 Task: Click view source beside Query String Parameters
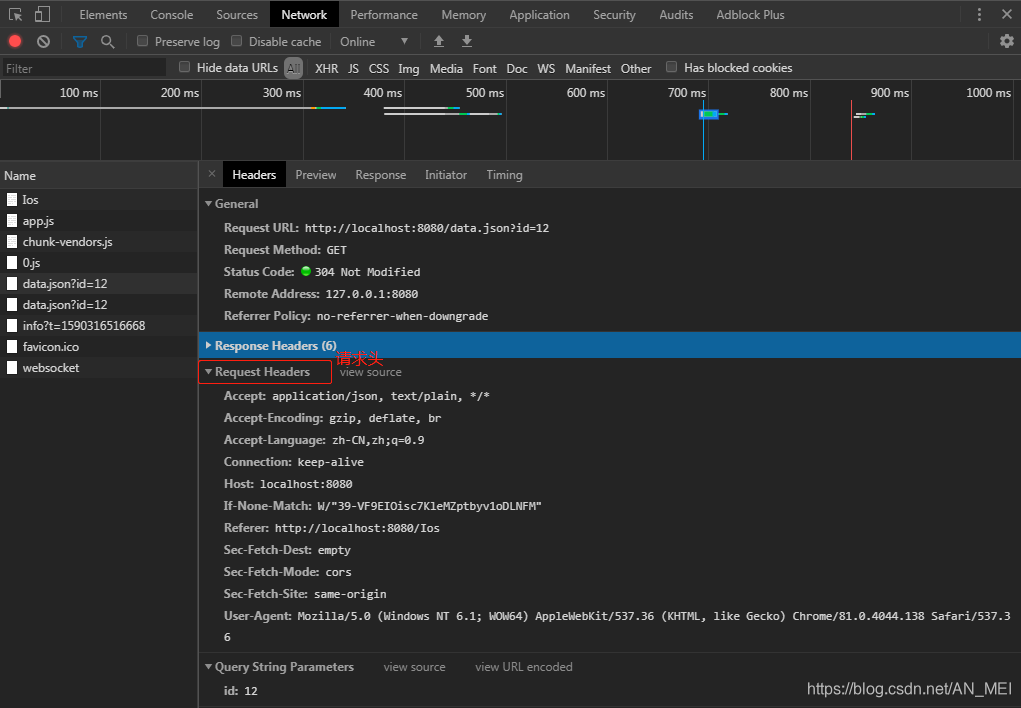pos(414,667)
